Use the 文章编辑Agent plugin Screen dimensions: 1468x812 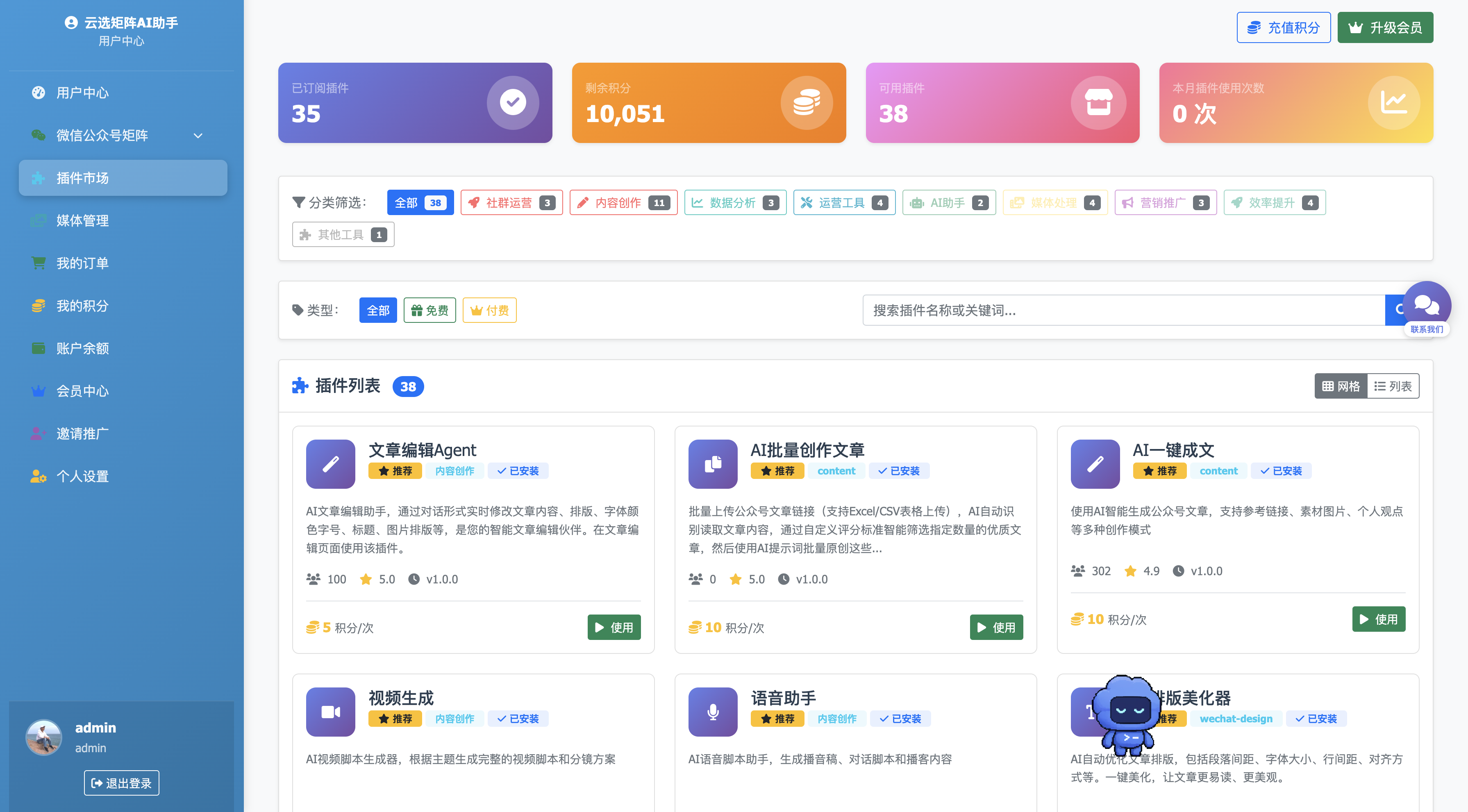coord(614,627)
